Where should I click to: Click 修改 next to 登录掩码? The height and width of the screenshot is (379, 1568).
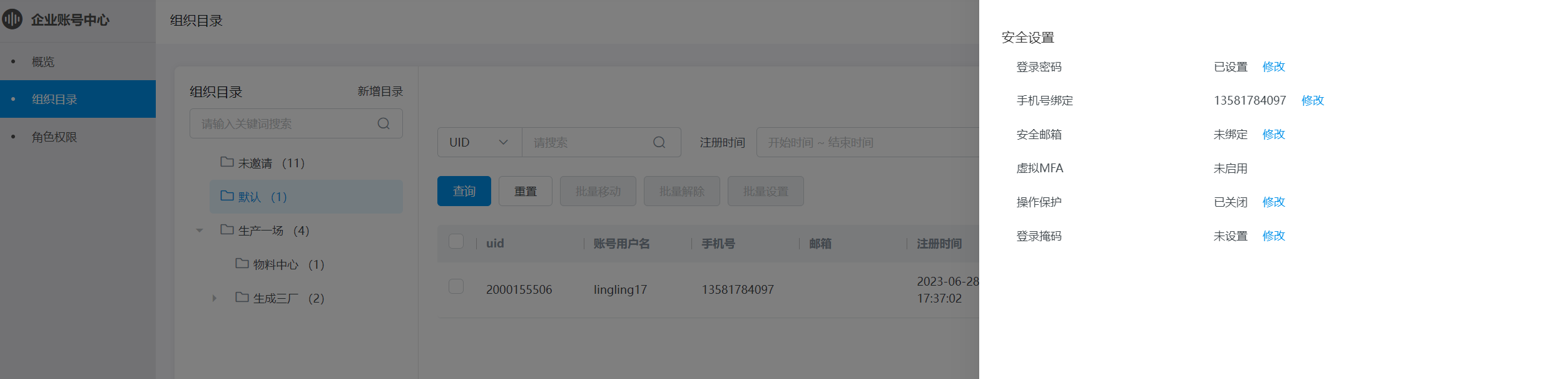pos(1273,236)
